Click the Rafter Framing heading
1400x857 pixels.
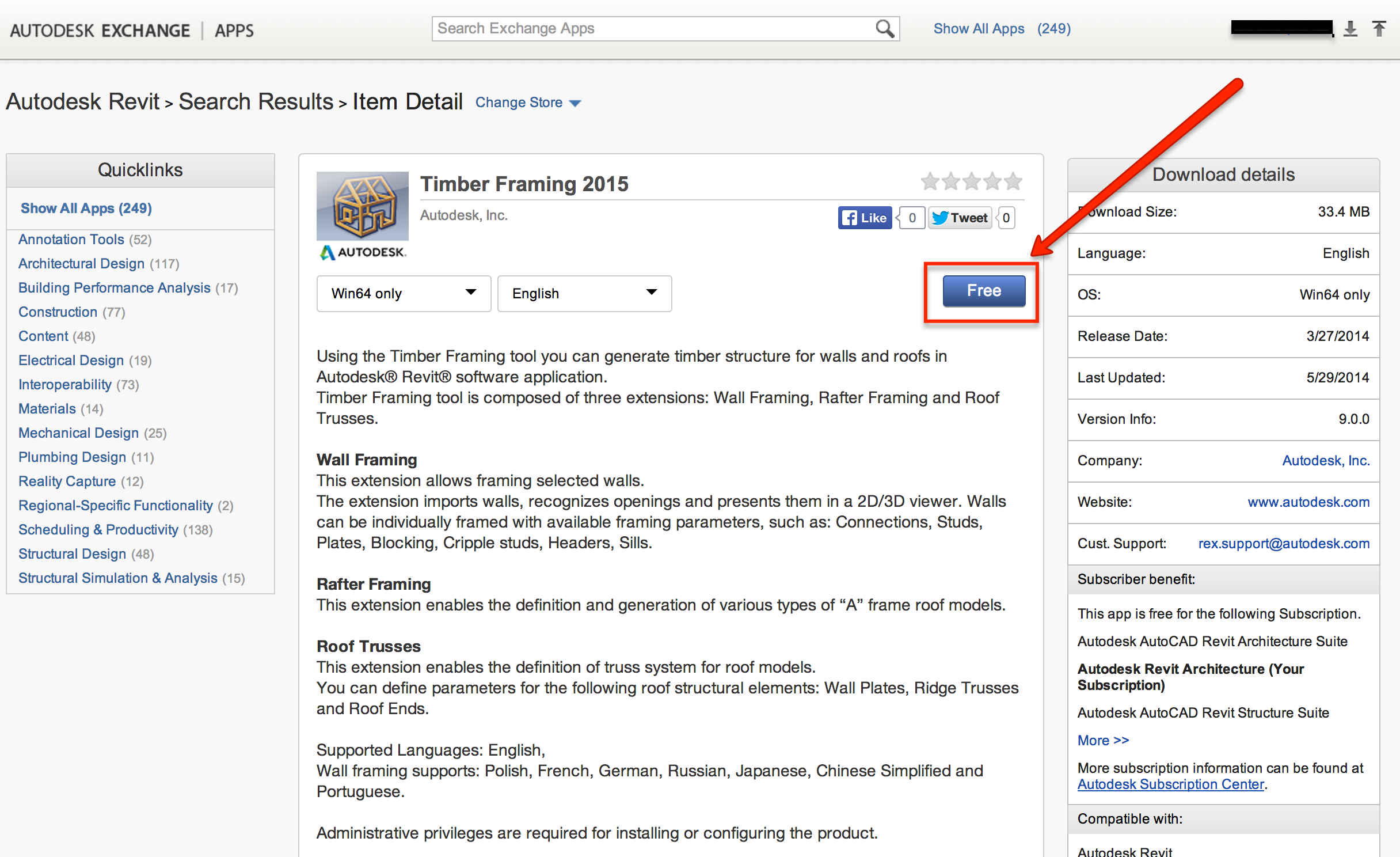pos(374,584)
